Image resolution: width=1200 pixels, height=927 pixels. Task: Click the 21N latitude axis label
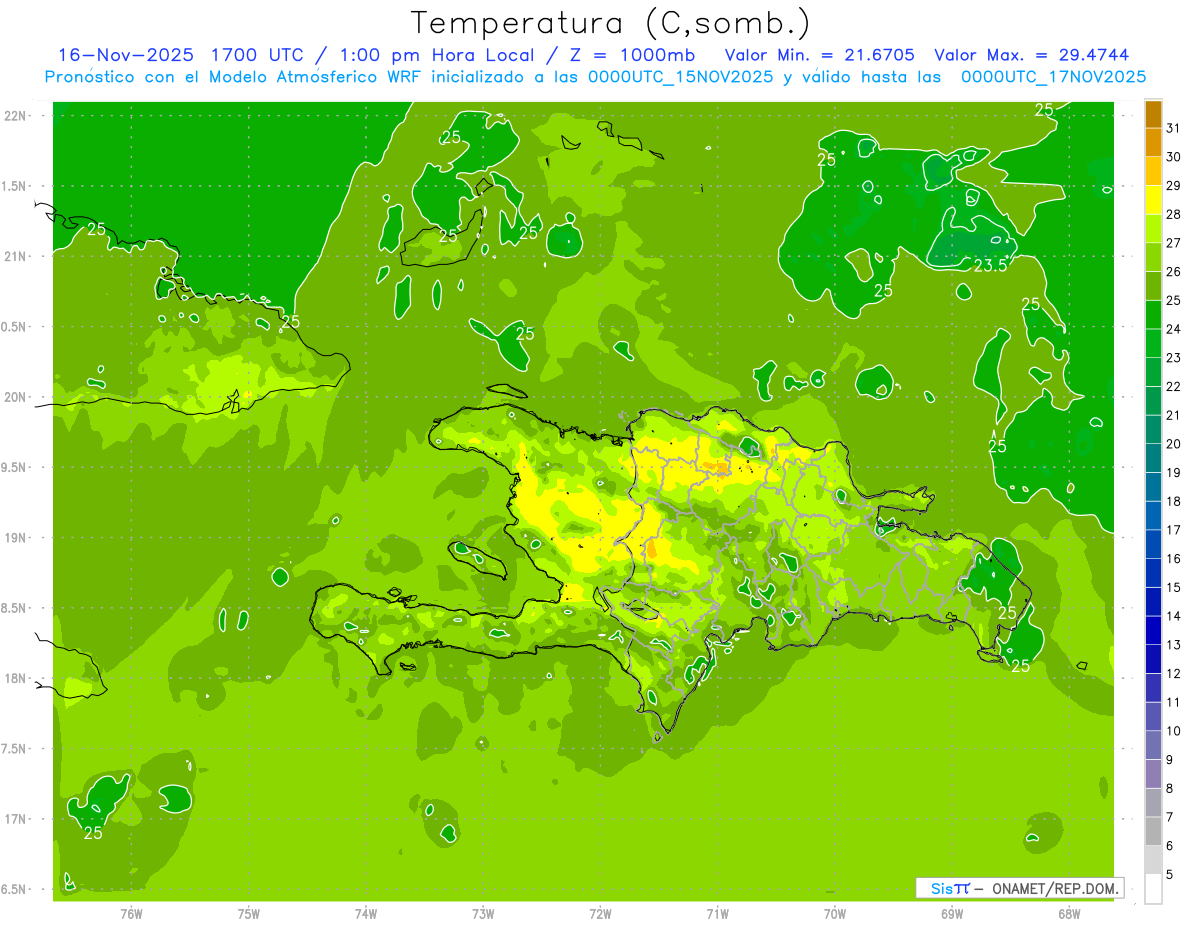point(17,257)
